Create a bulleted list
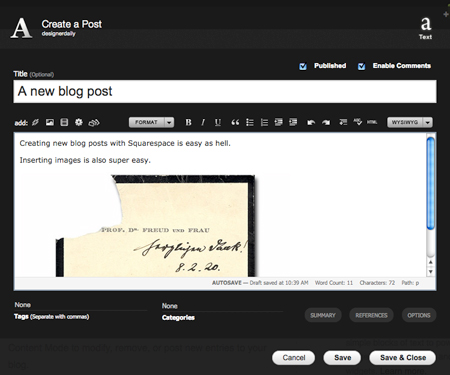Viewport: 450px width, 375px height. pyautogui.click(x=250, y=122)
